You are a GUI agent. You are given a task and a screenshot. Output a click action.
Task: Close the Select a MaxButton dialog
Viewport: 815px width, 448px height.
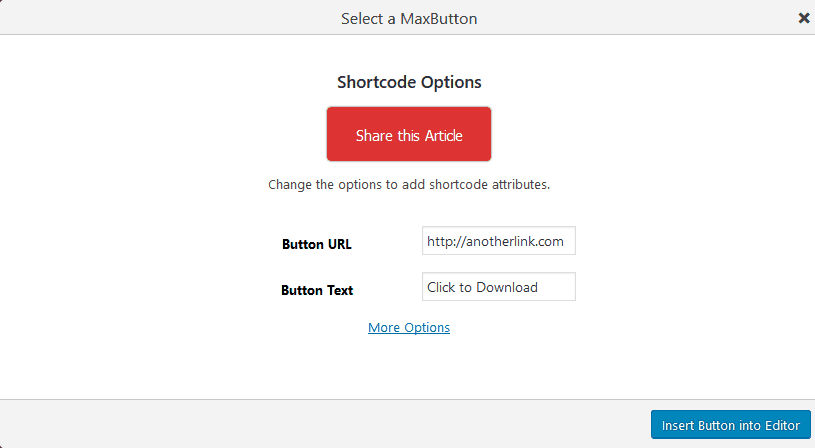(x=803, y=18)
